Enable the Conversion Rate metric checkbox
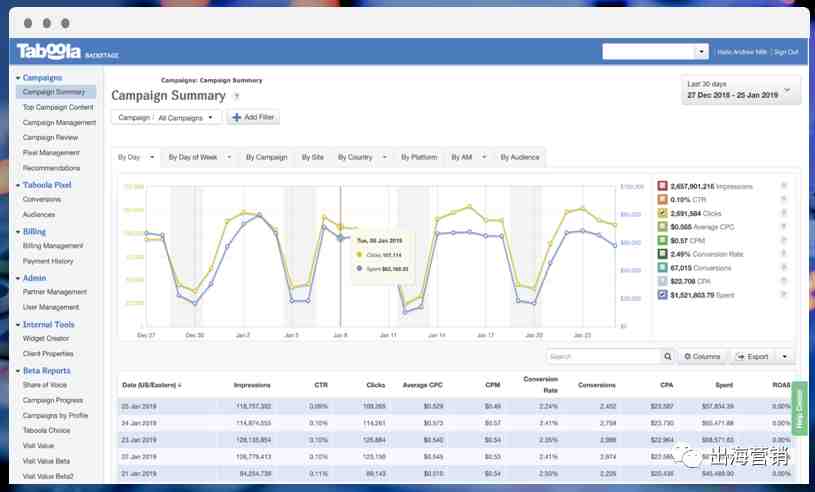The image size is (815, 492). [662, 254]
